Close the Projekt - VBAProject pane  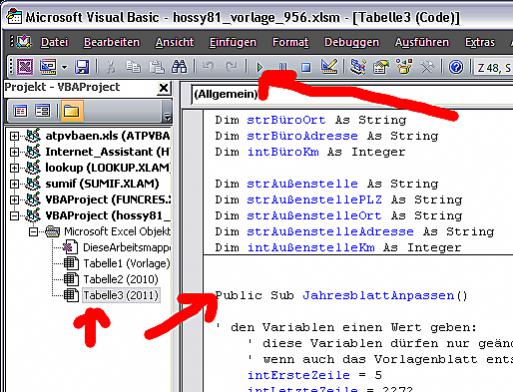164,88
